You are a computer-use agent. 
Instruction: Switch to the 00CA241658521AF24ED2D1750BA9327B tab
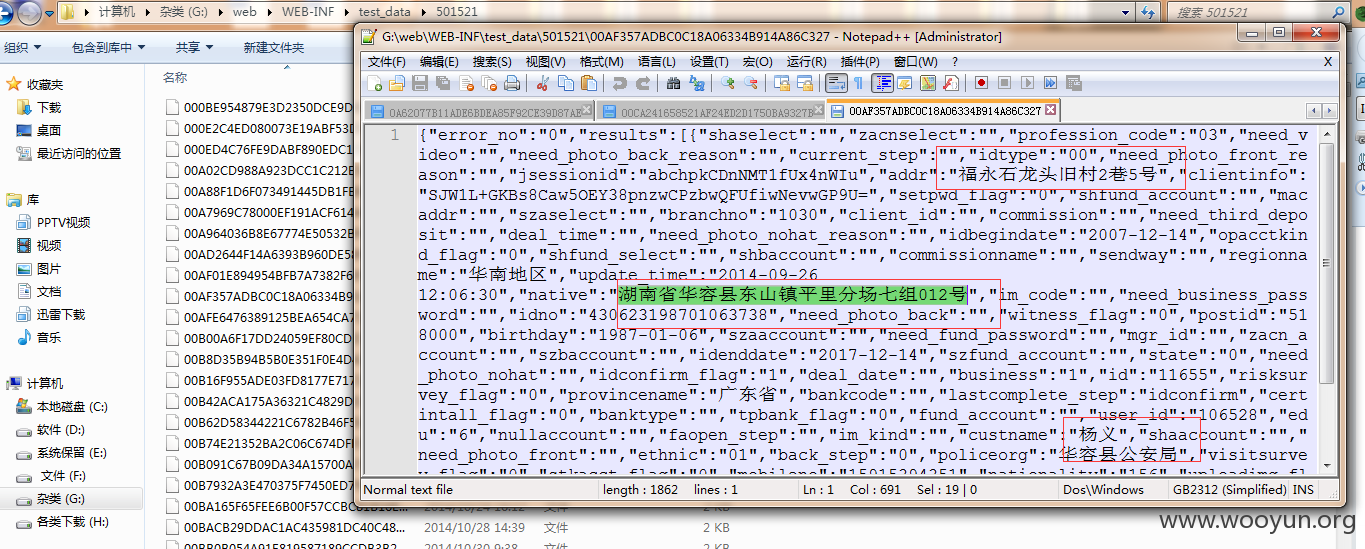(x=712, y=111)
